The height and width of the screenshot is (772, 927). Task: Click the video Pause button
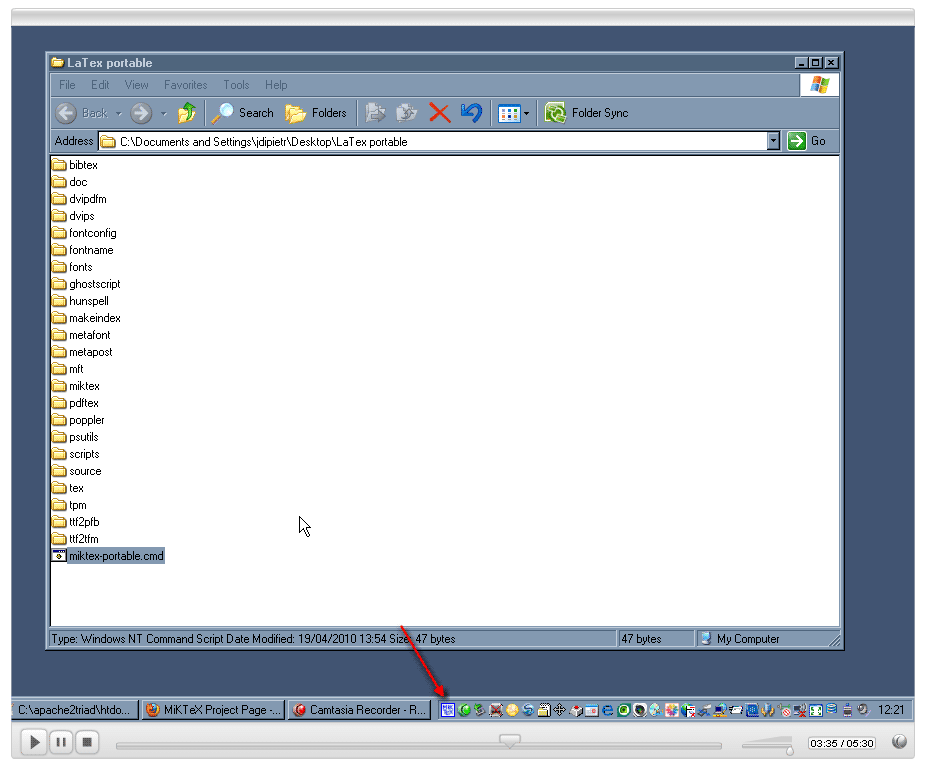[61, 742]
